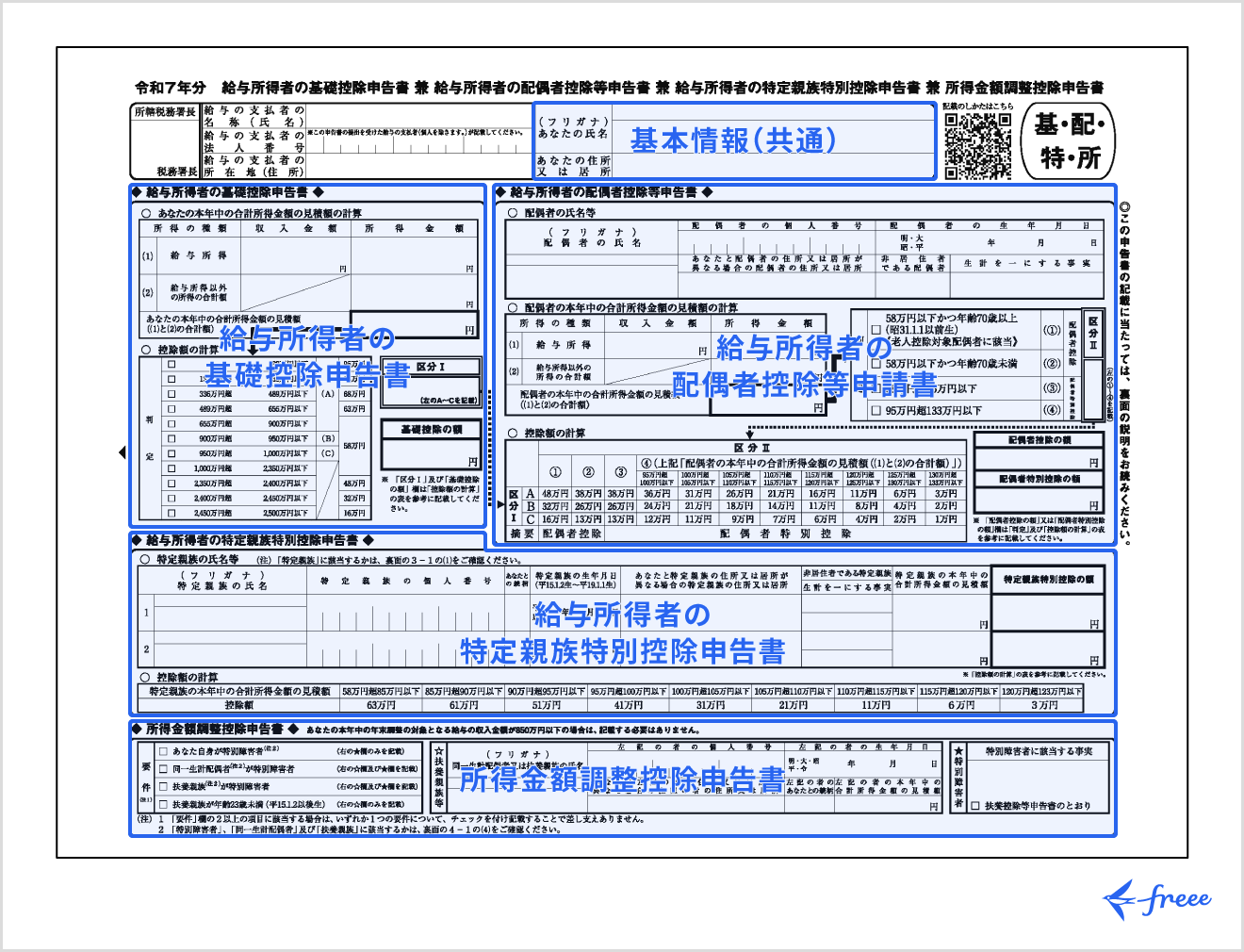This screenshot has height=952, width=1244.
Task: Check the 336万円超 489万円以下 checkbox
Action: pyautogui.click(x=172, y=394)
